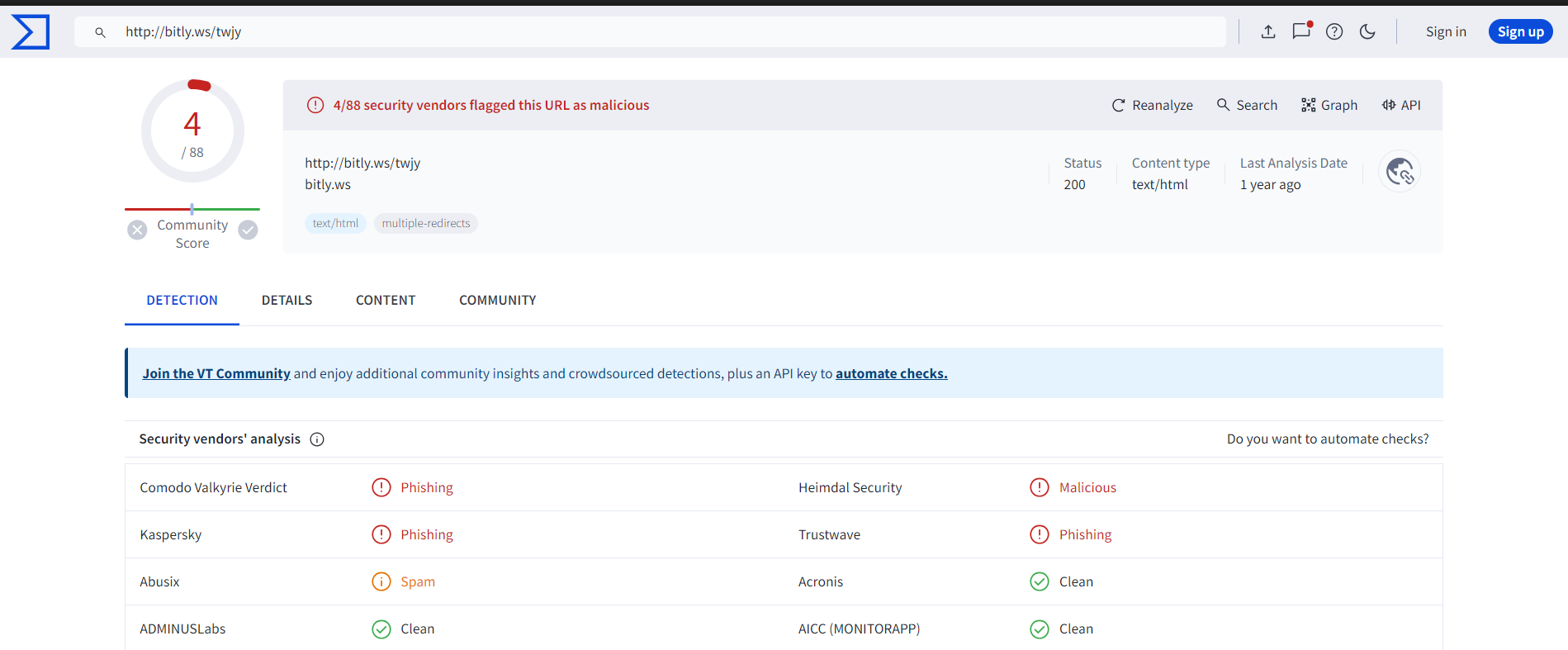
Task: Click the info icon beside Security vendors' analysis
Action: [317, 439]
